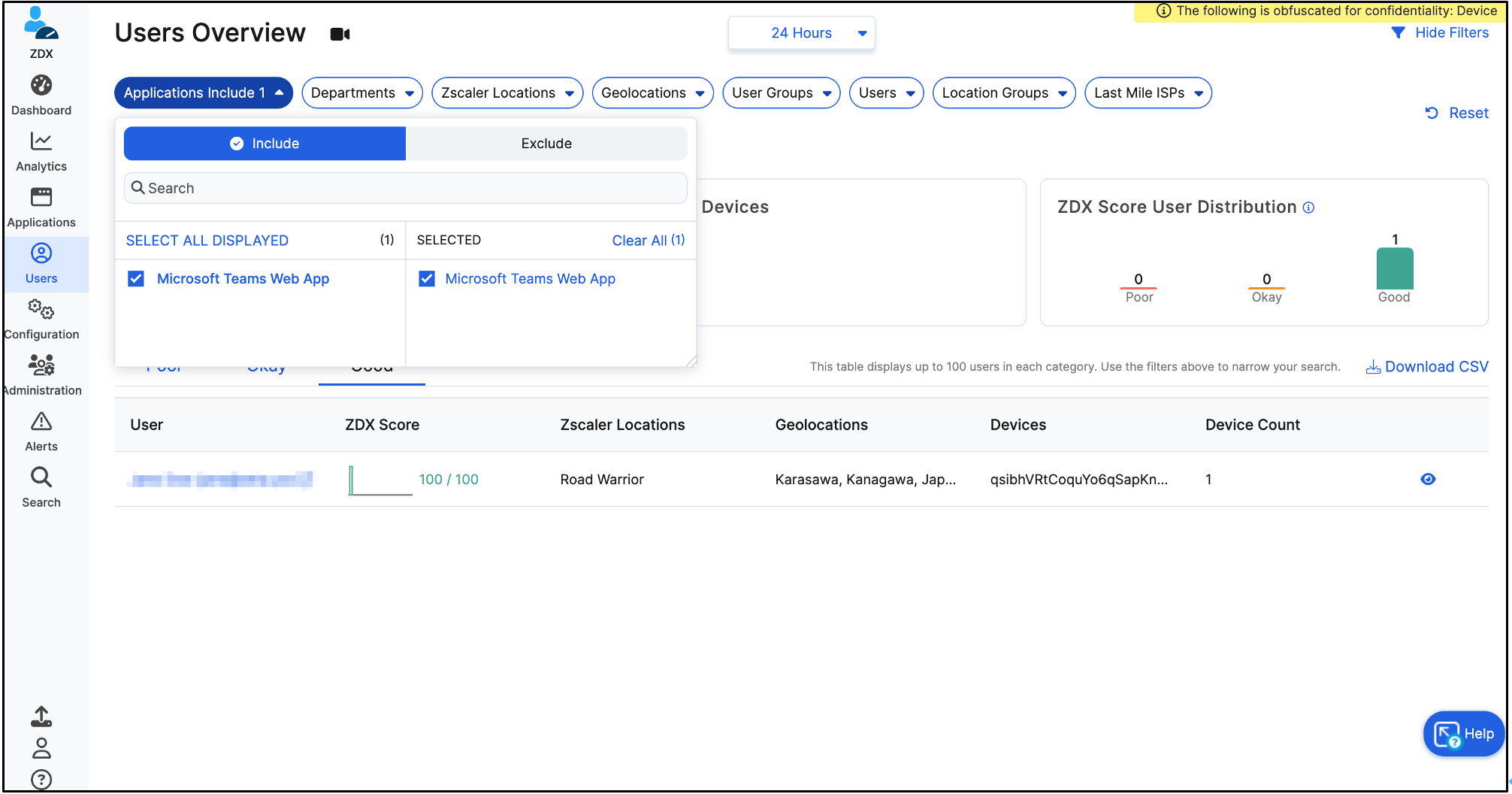The image size is (1512, 794).
Task: Click the upload icon in the sidebar
Action: coord(41,717)
